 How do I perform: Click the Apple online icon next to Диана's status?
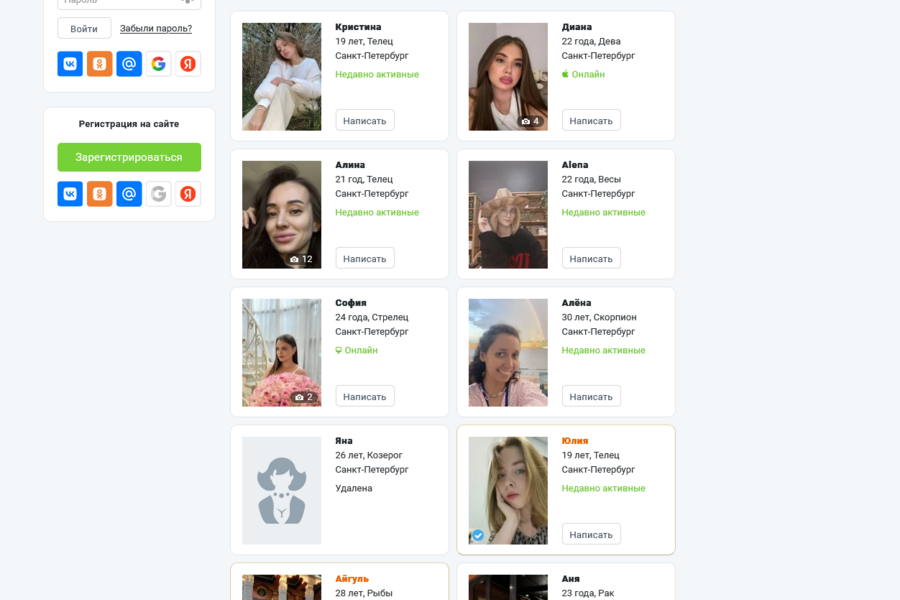tap(565, 74)
